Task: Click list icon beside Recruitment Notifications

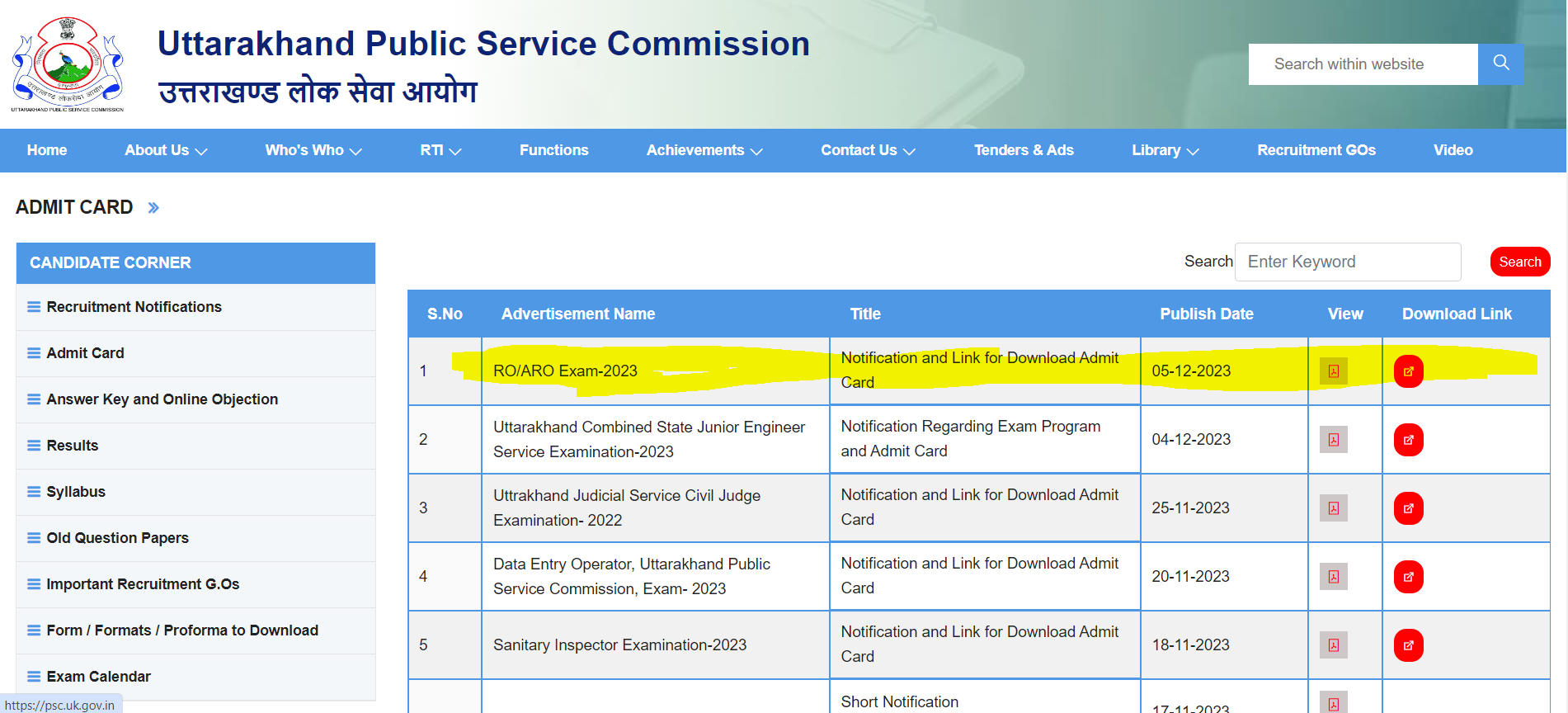Action: [x=34, y=307]
